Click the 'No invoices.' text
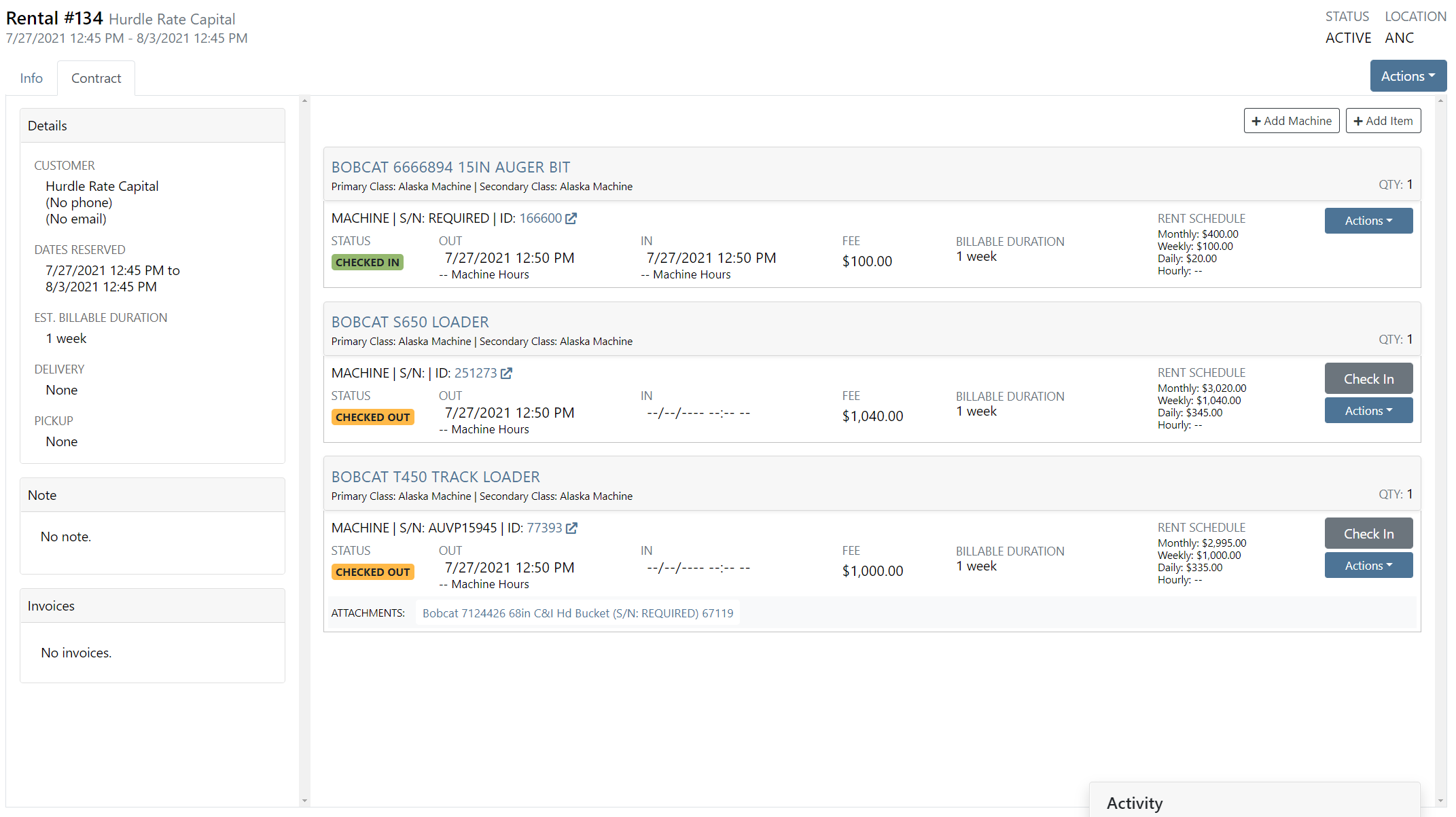 point(76,653)
